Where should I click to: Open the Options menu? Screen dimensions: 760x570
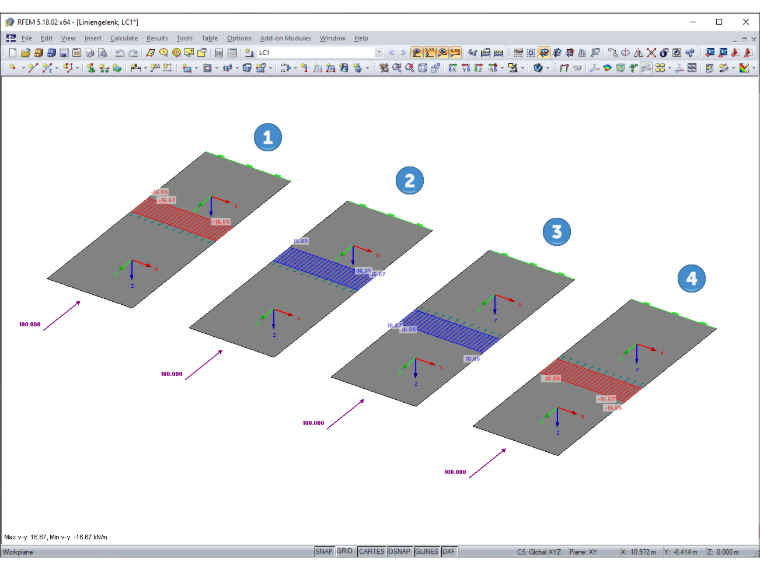[x=239, y=38]
